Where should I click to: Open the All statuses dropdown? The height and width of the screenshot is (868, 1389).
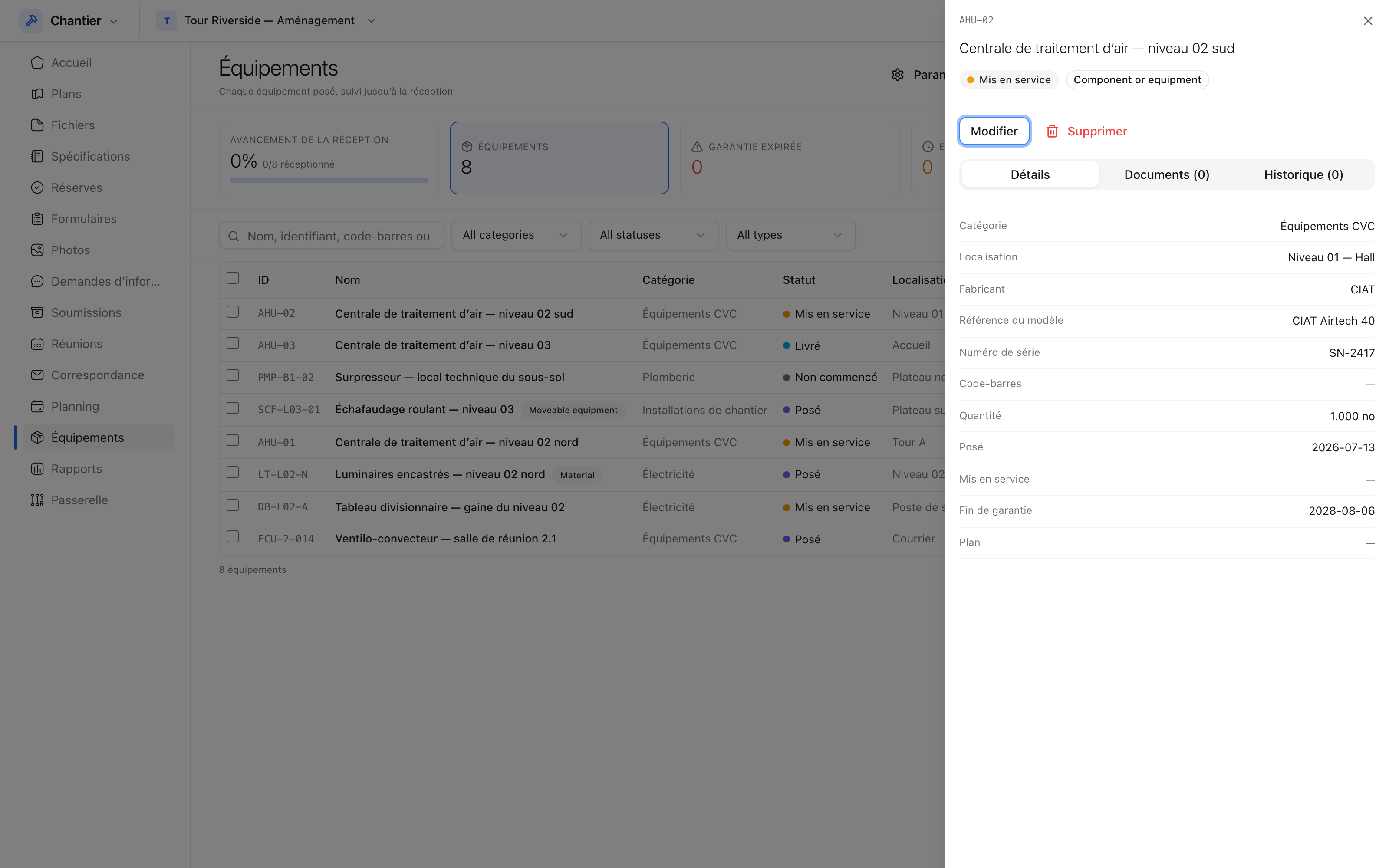point(653,235)
